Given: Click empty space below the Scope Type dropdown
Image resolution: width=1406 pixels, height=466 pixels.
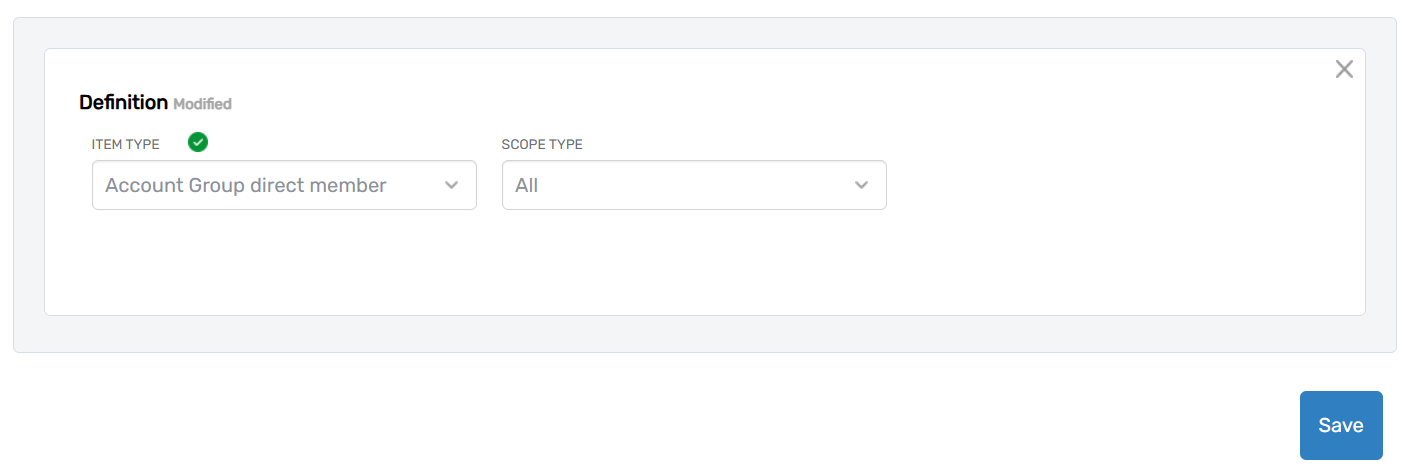Looking at the screenshot, I should (694, 262).
